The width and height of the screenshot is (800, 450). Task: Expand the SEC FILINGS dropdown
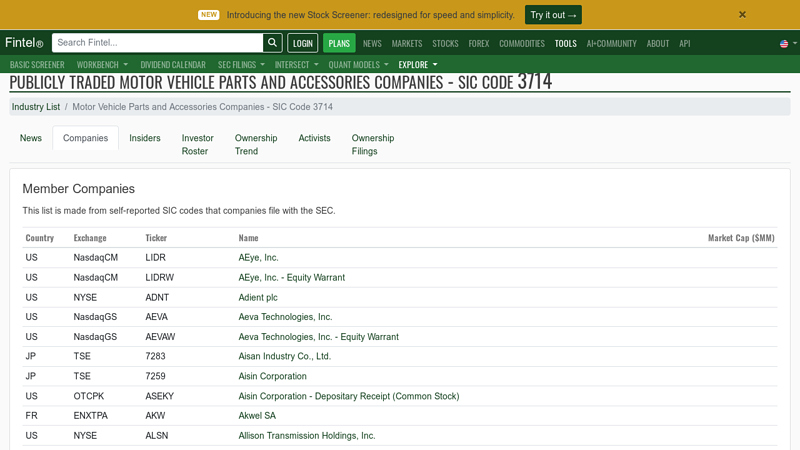pyautogui.click(x=241, y=65)
